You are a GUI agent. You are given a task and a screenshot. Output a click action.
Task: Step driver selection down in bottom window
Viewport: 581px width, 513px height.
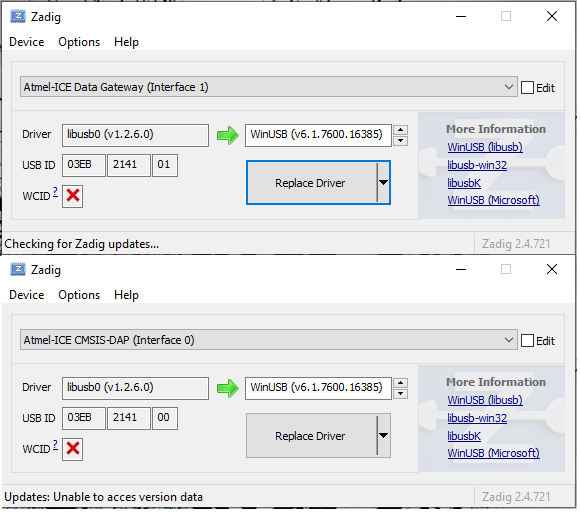401,394
